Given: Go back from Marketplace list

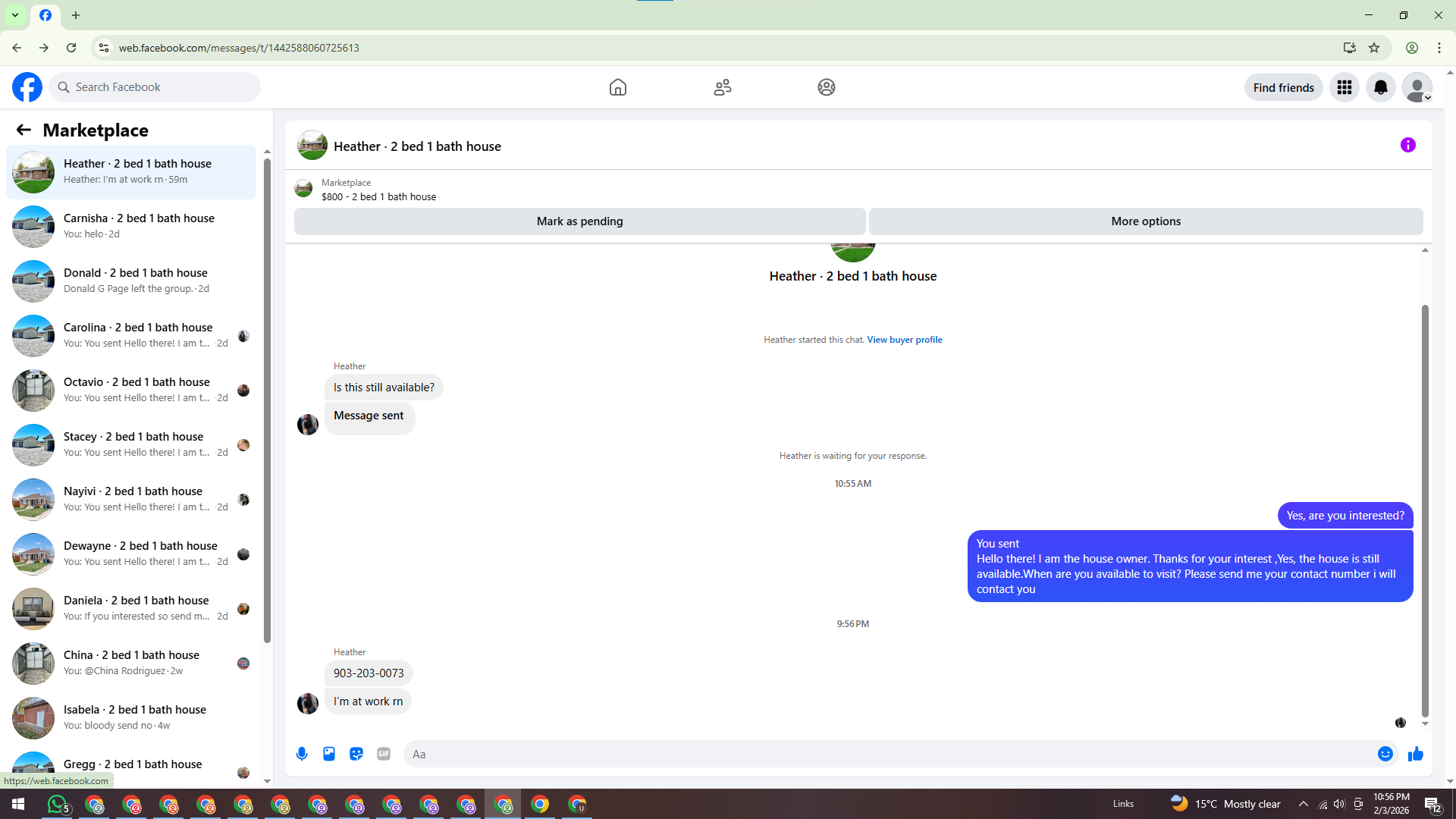Looking at the screenshot, I should tap(24, 130).
